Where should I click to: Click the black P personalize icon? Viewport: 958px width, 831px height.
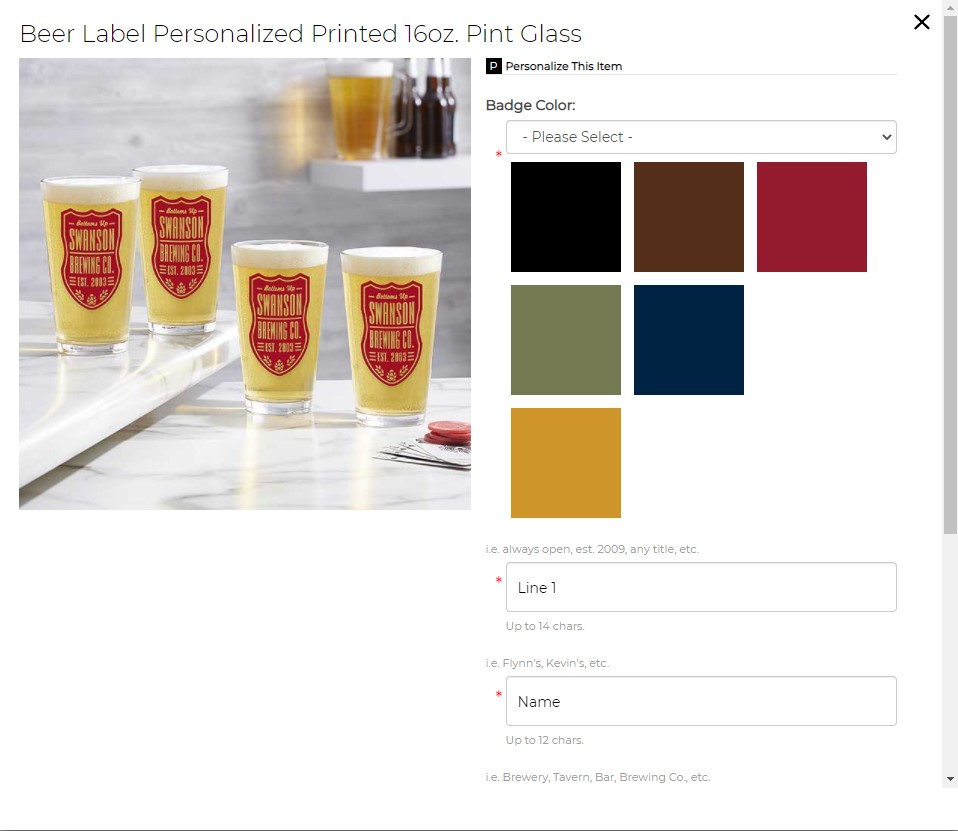point(493,66)
